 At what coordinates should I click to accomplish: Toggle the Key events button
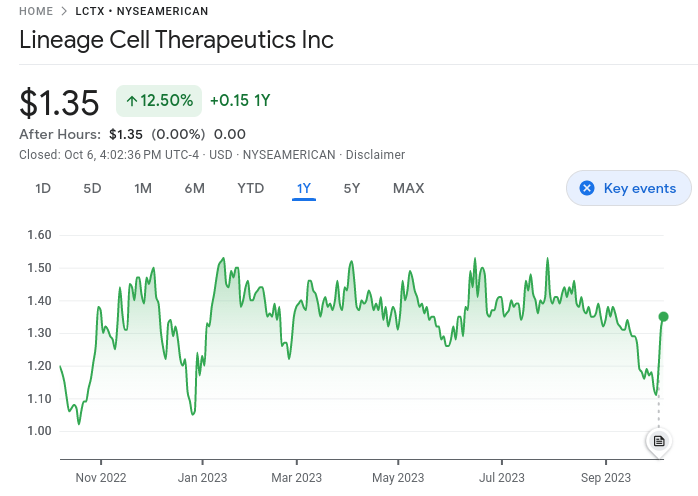628,188
